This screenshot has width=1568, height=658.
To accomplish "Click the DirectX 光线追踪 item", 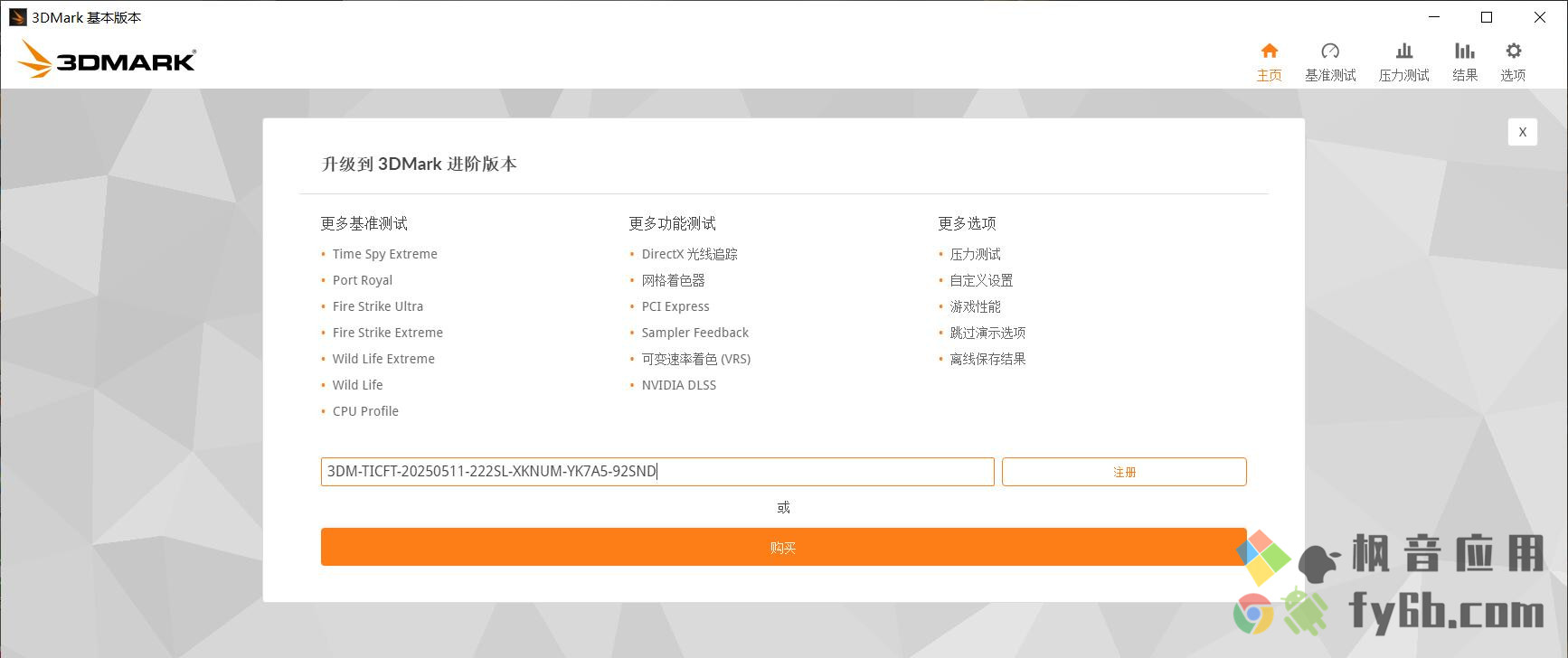I will click(689, 254).
